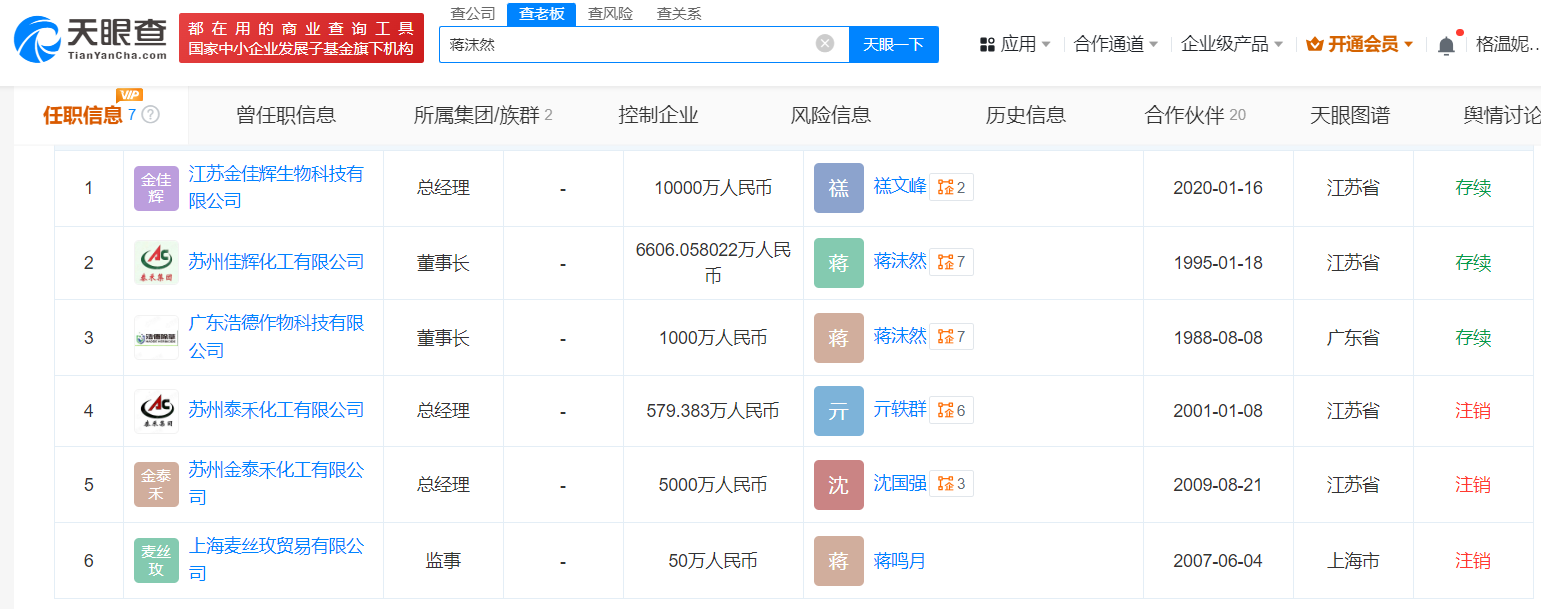
Task: Click the 579.383万人民币 capital cell
Action: (x=713, y=410)
